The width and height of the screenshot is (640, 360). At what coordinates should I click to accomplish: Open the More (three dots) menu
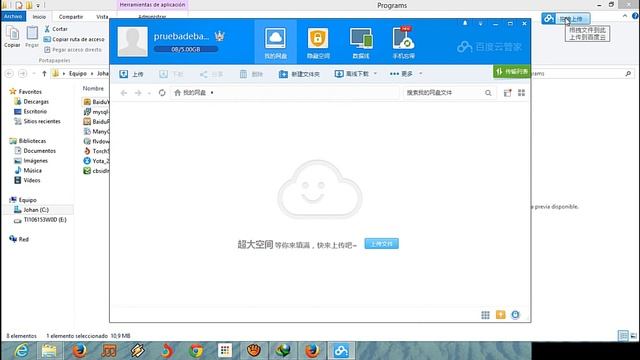[x=401, y=74]
